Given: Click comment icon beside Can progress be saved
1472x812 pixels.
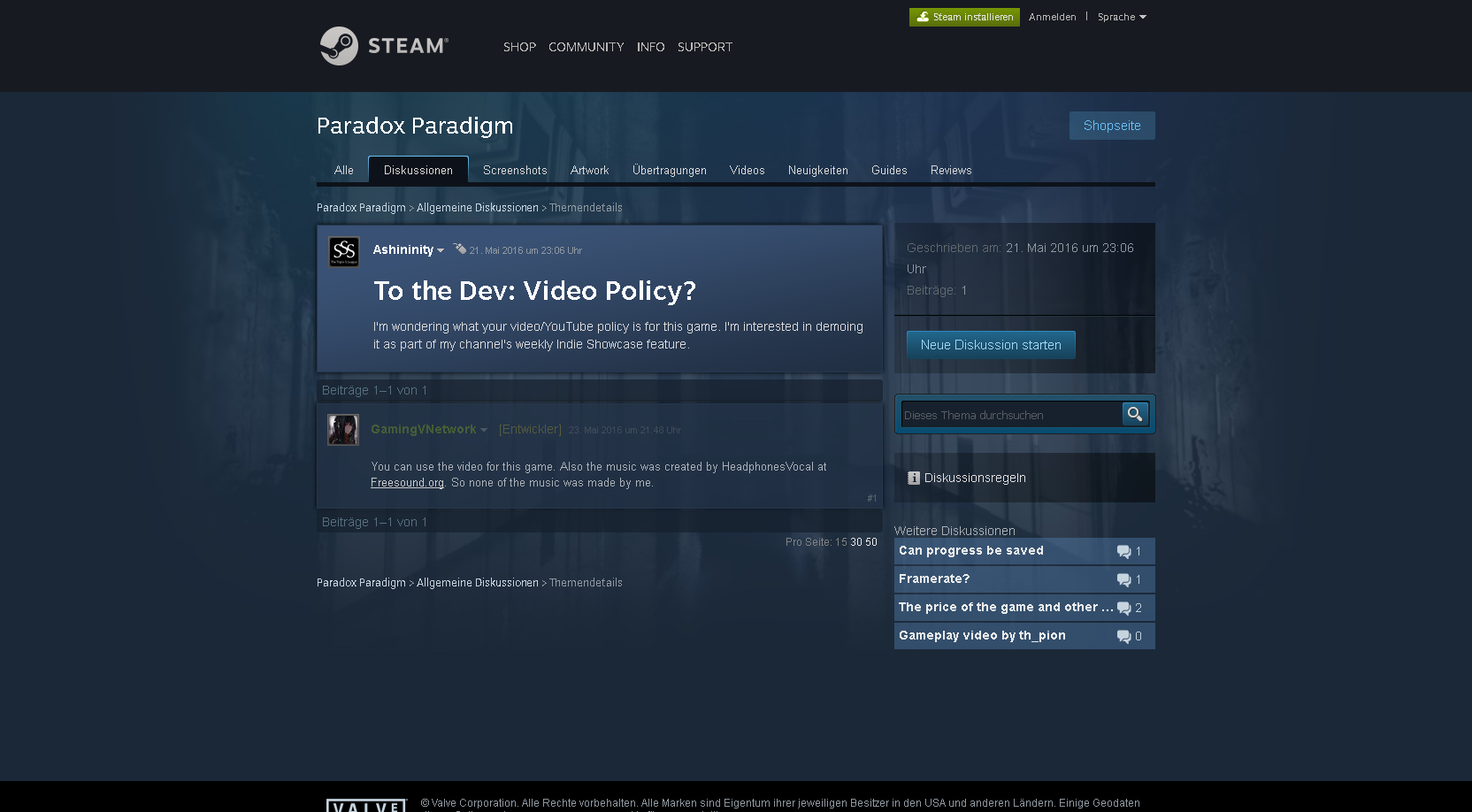Looking at the screenshot, I should 1123,552.
